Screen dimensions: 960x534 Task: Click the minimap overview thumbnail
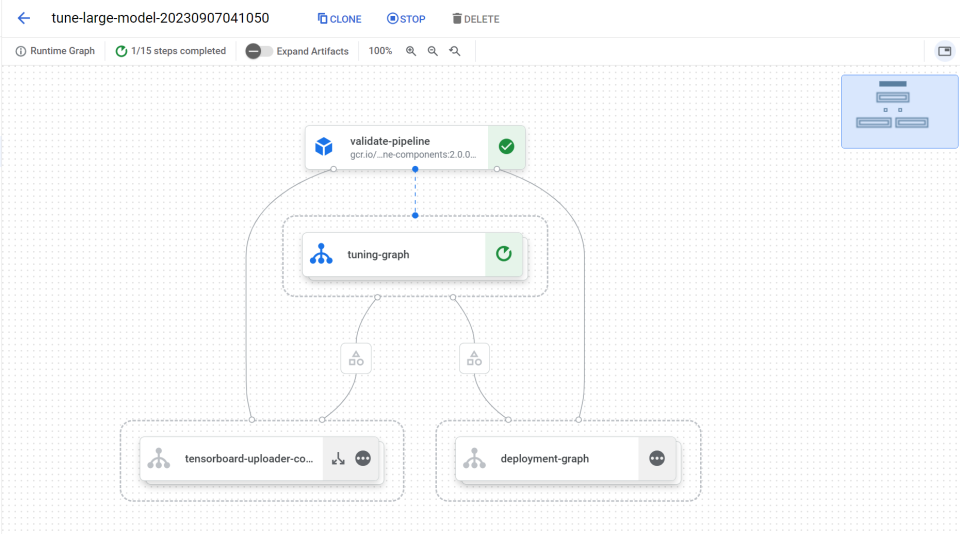tap(899, 111)
